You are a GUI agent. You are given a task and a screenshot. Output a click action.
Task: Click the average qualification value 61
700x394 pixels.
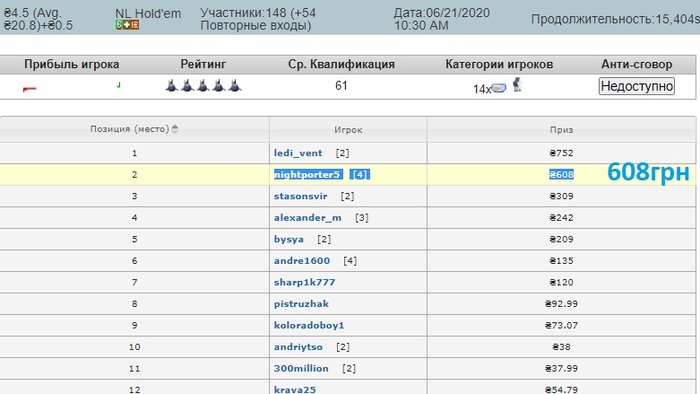[341, 85]
